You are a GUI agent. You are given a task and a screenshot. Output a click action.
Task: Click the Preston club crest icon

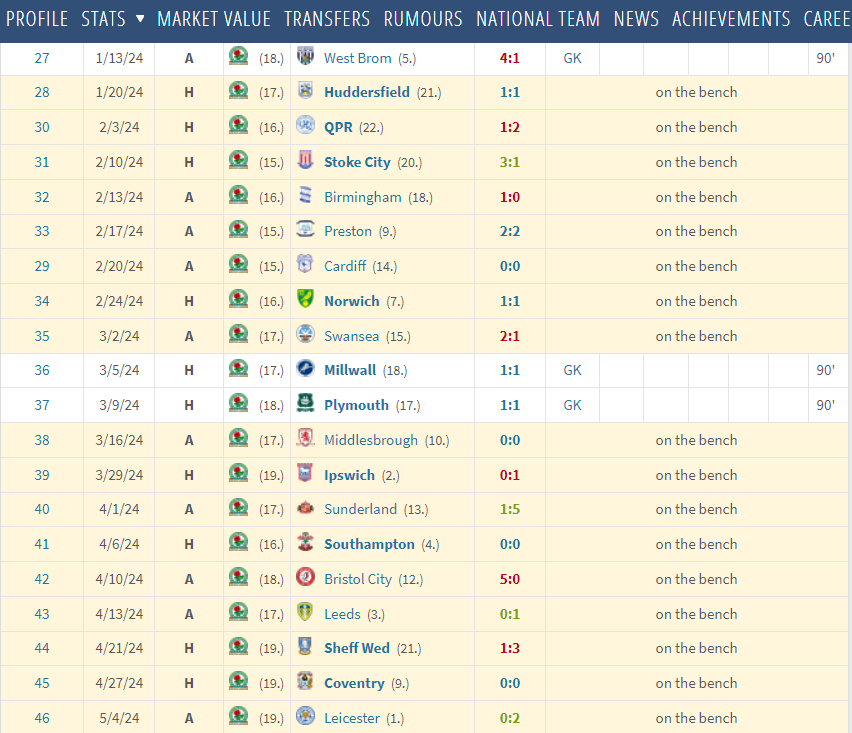click(x=305, y=229)
